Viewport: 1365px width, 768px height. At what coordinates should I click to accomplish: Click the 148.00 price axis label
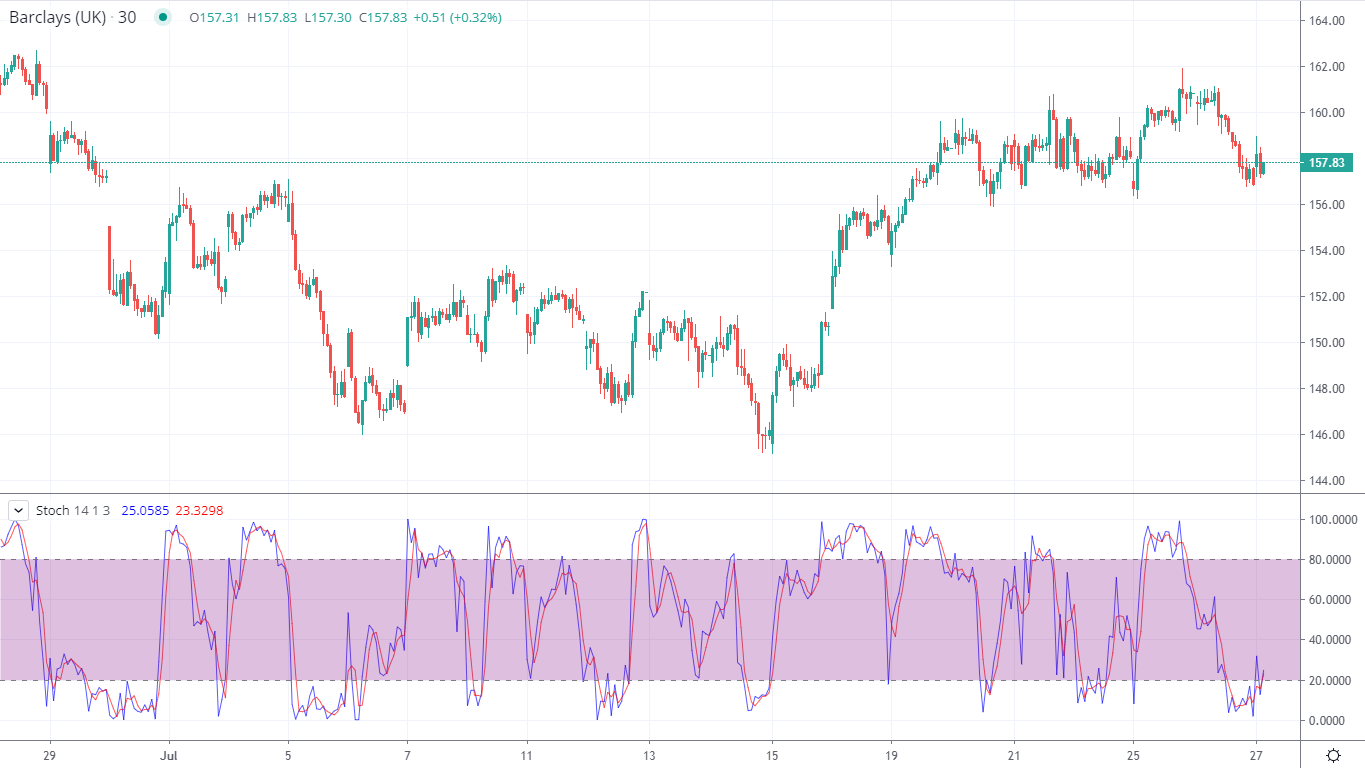[x=1325, y=389]
